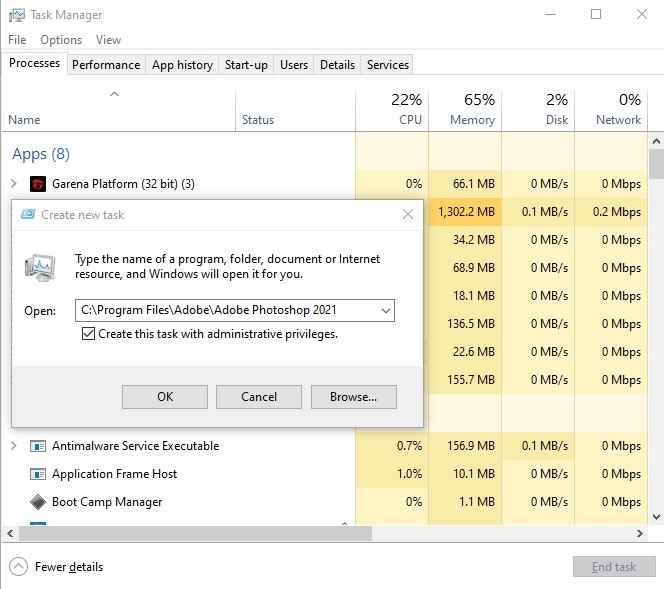Click horizontal scrollbar right arrow

pos(639,534)
